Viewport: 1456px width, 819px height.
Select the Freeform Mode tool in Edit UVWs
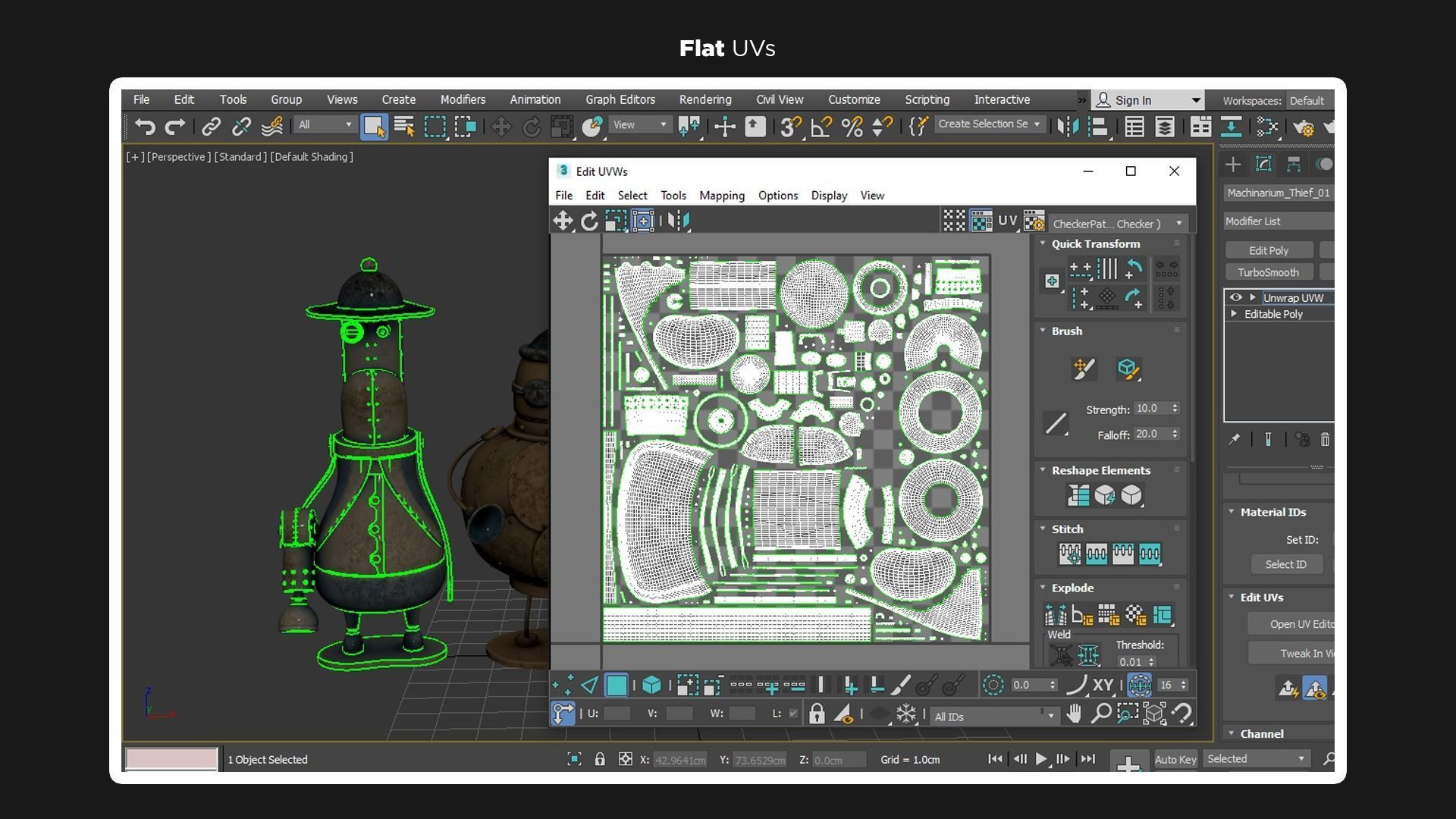coord(643,221)
